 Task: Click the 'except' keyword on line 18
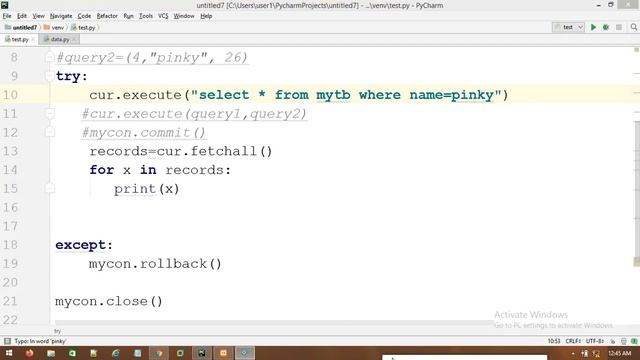point(80,245)
